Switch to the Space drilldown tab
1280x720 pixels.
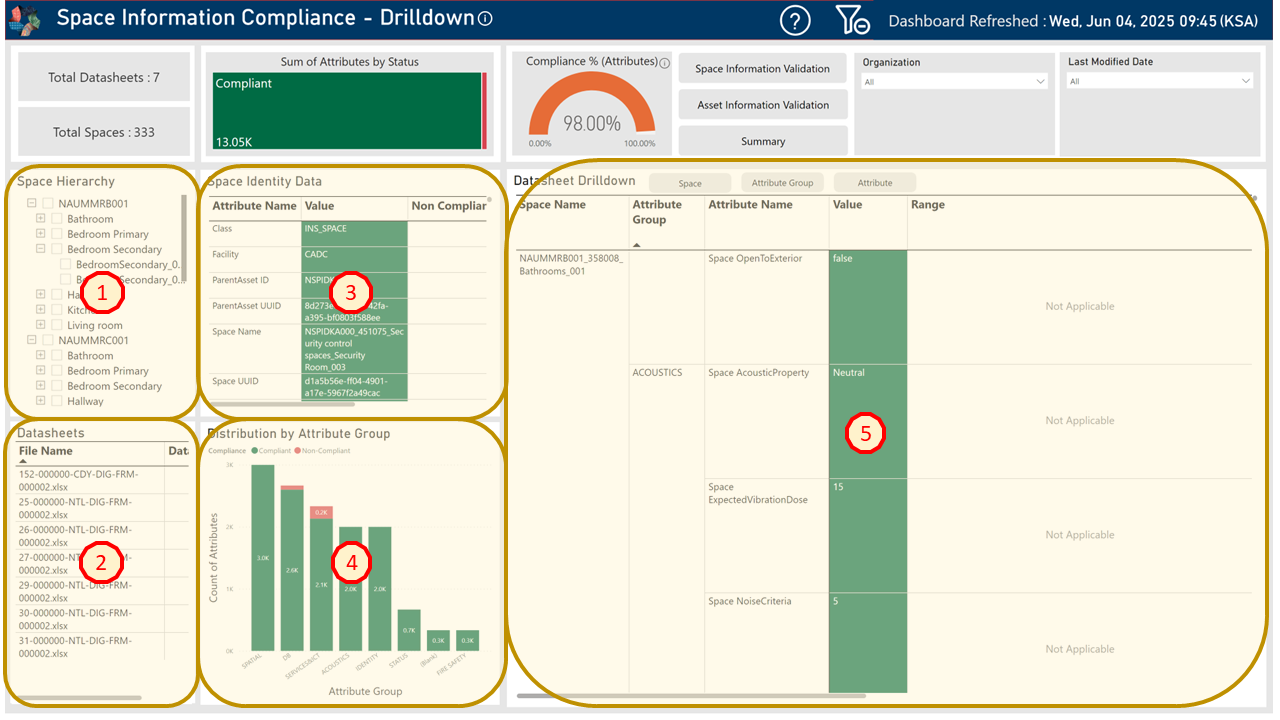[689, 183]
